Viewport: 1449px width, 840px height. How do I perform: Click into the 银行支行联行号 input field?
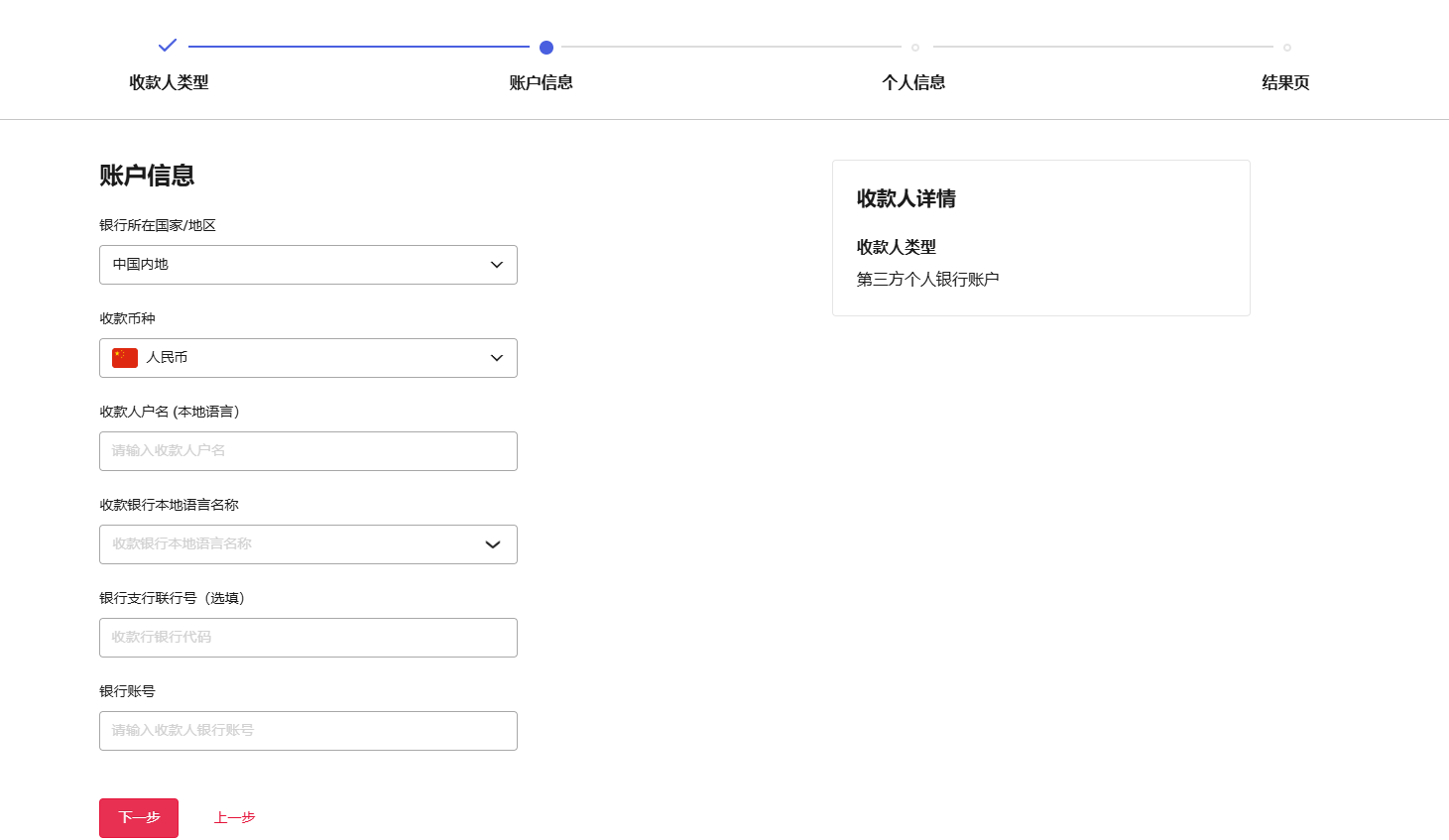307,638
